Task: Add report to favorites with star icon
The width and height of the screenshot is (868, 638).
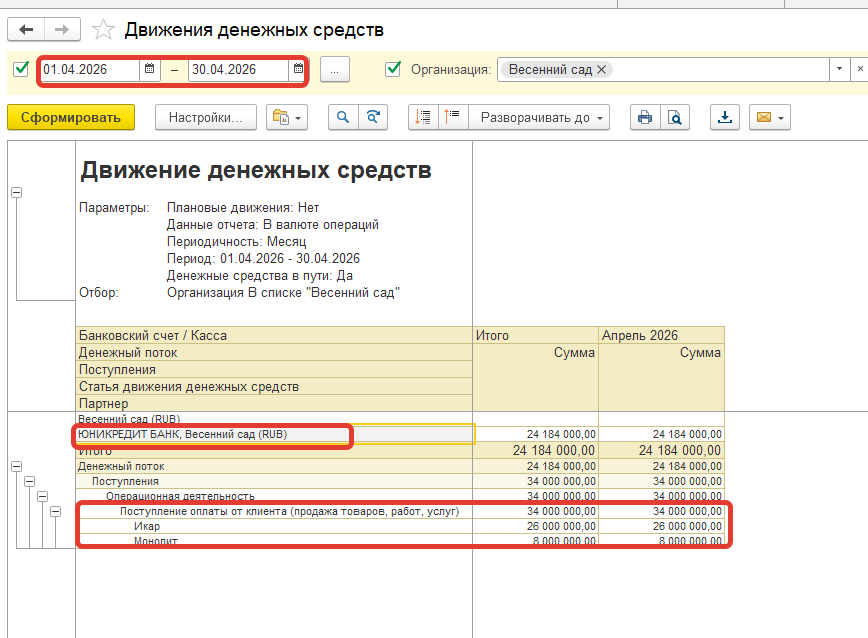Action: (x=103, y=30)
